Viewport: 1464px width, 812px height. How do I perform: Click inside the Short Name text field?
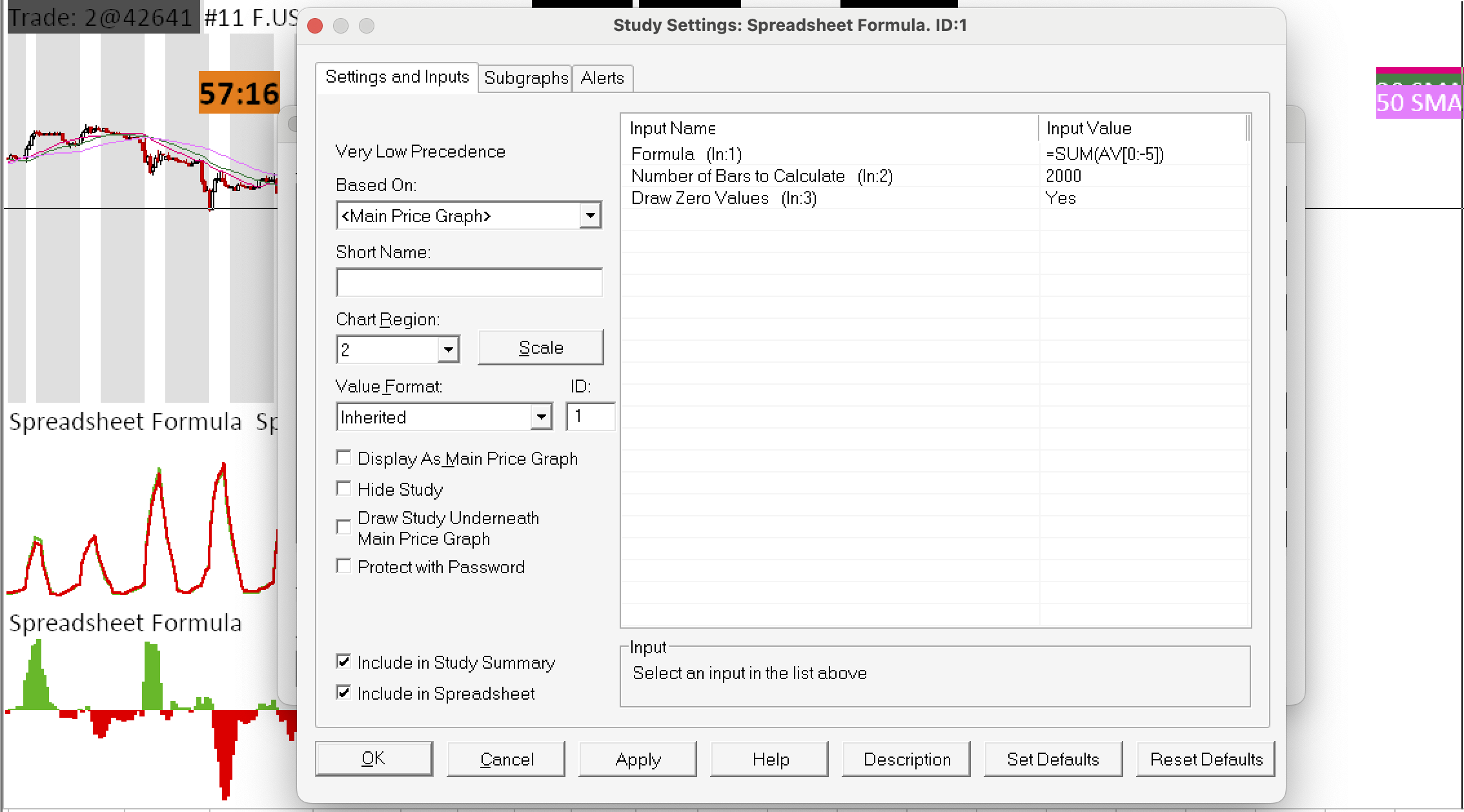point(469,283)
